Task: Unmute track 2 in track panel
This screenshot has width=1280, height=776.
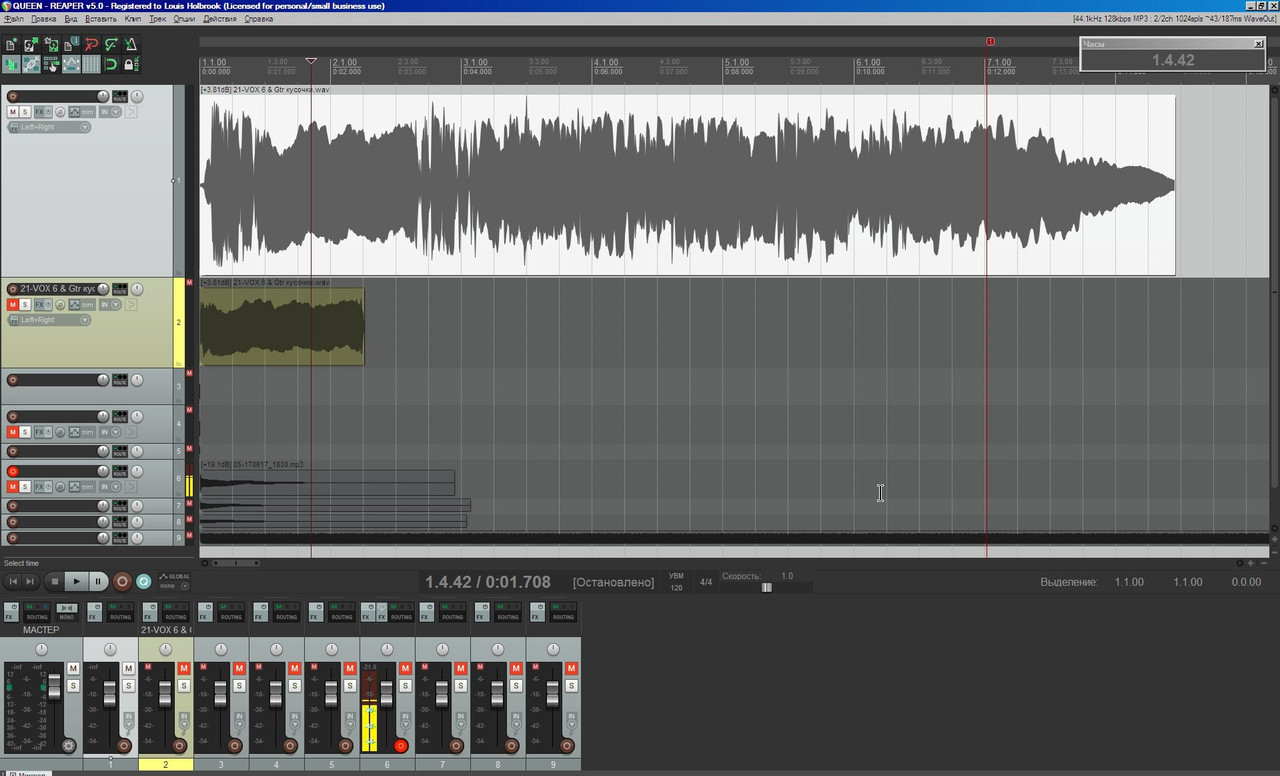Action: pyautogui.click(x=13, y=304)
